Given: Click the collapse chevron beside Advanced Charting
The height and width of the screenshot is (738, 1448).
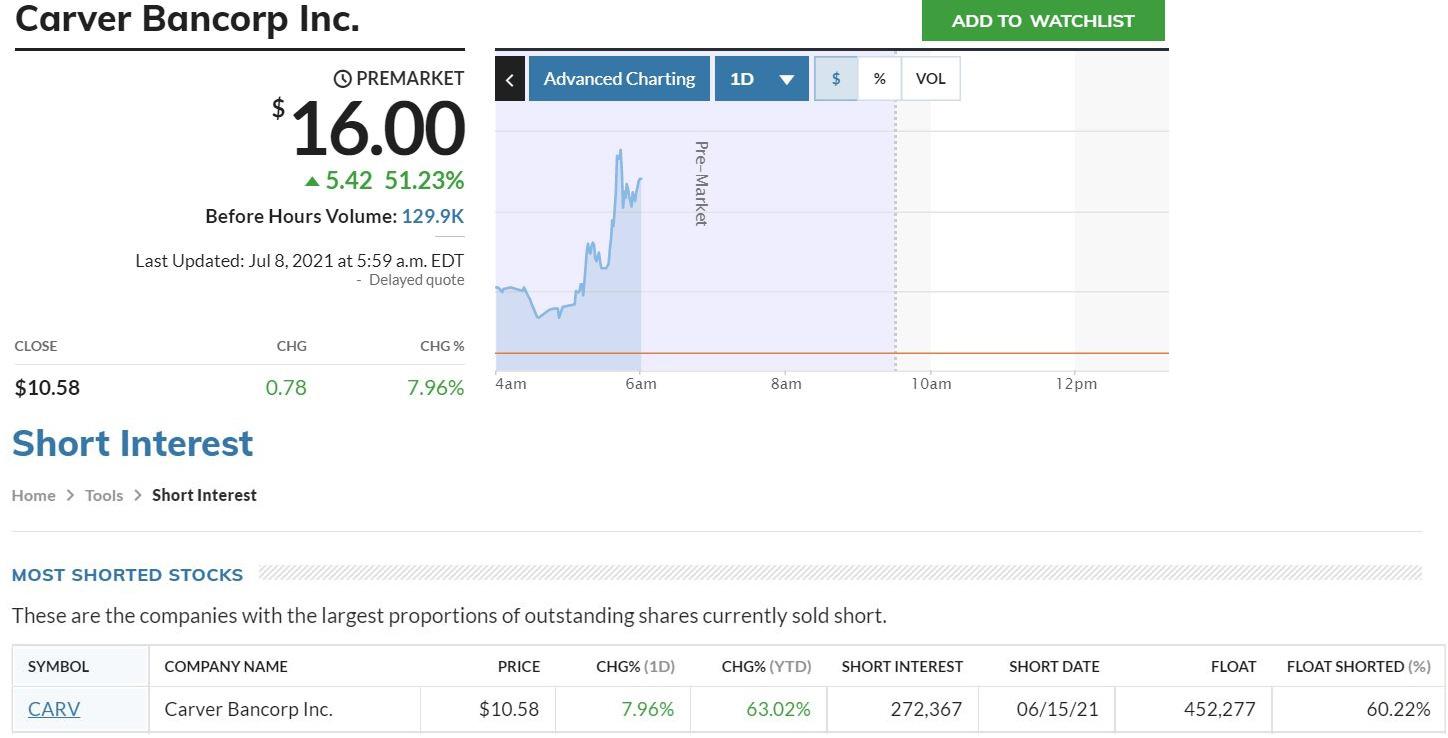Looking at the screenshot, I should click(x=508, y=78).
